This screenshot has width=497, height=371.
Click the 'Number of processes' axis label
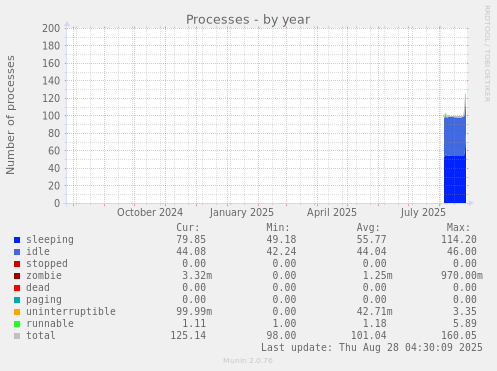(x=10, y=115)
